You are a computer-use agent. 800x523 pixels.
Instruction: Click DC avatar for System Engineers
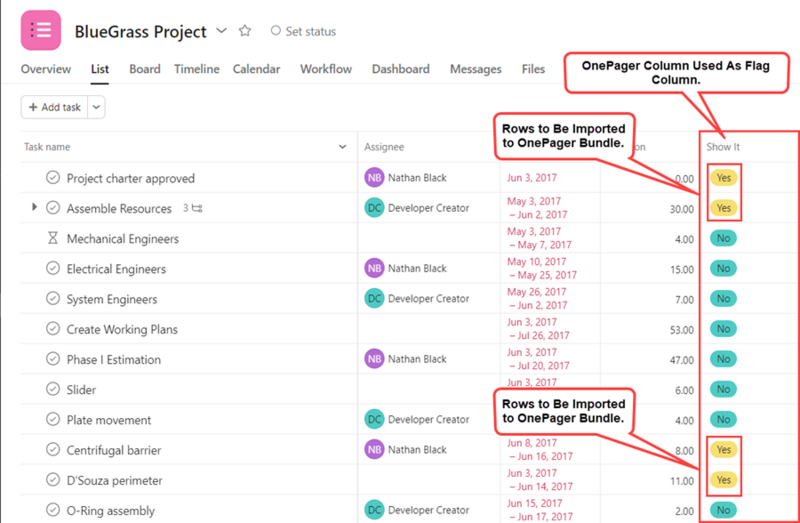click(374, 298)
